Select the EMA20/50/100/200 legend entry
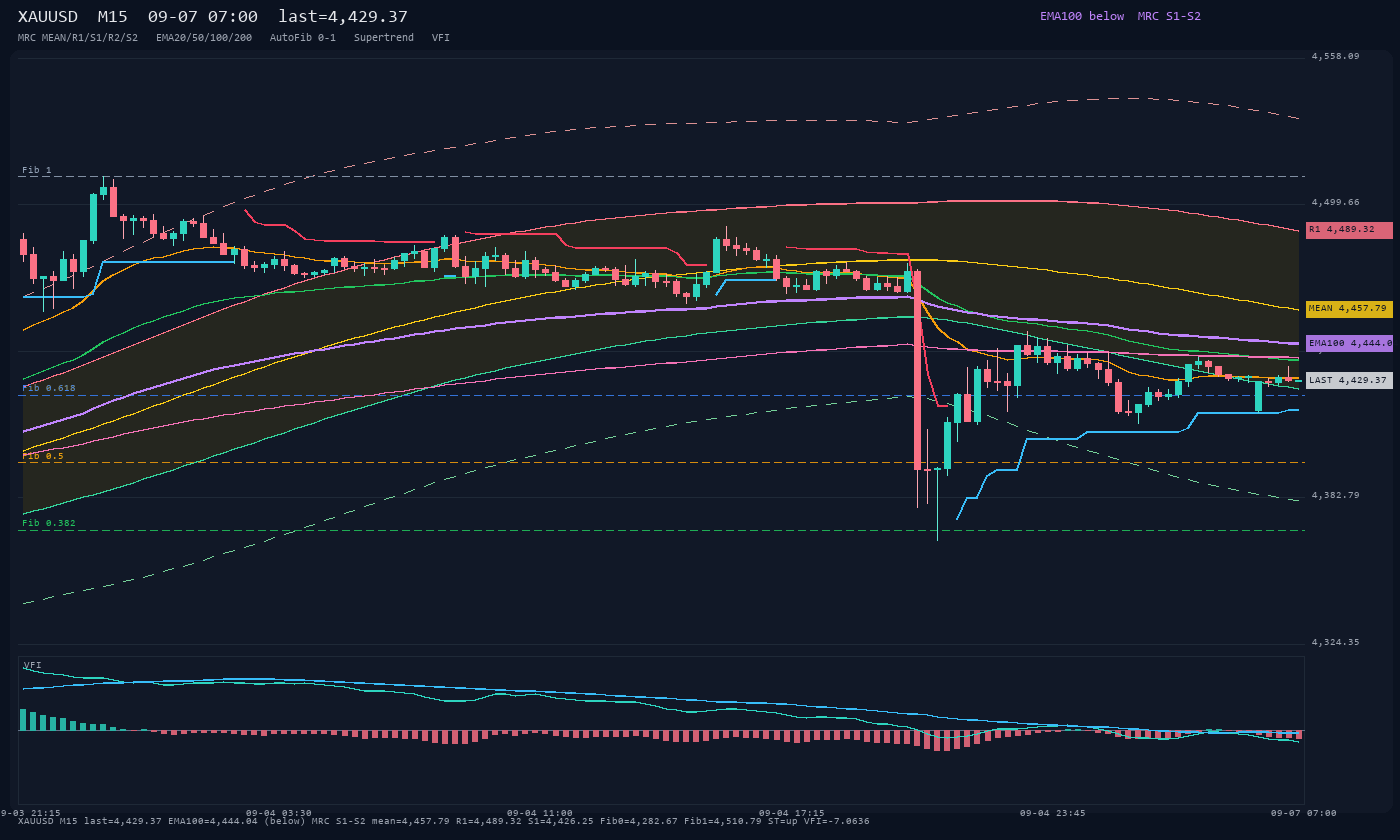The width and height of the screenshot is (1400, 840). pyautogui.click(x=204, y=37)
